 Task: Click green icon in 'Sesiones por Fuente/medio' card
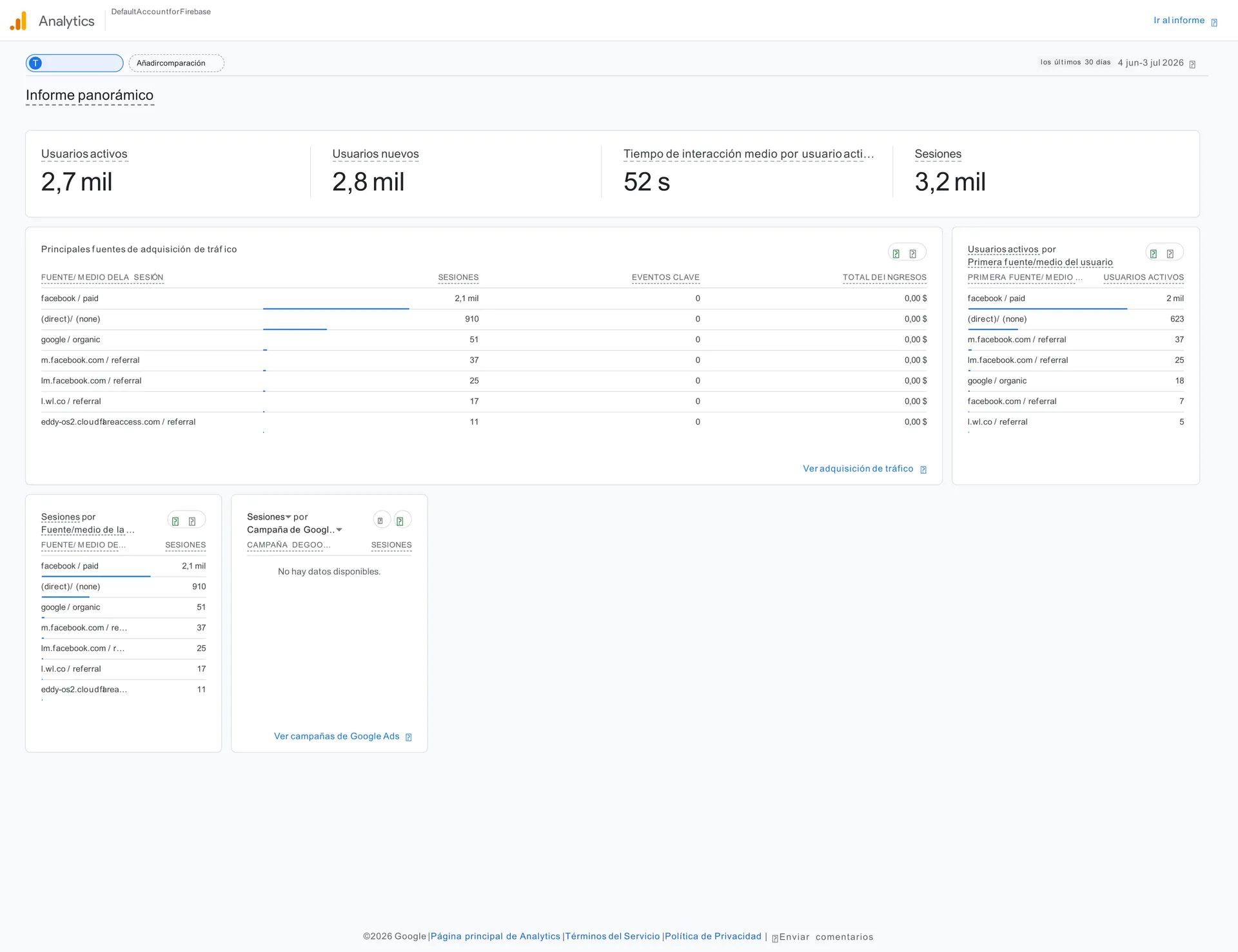(175, 521)
